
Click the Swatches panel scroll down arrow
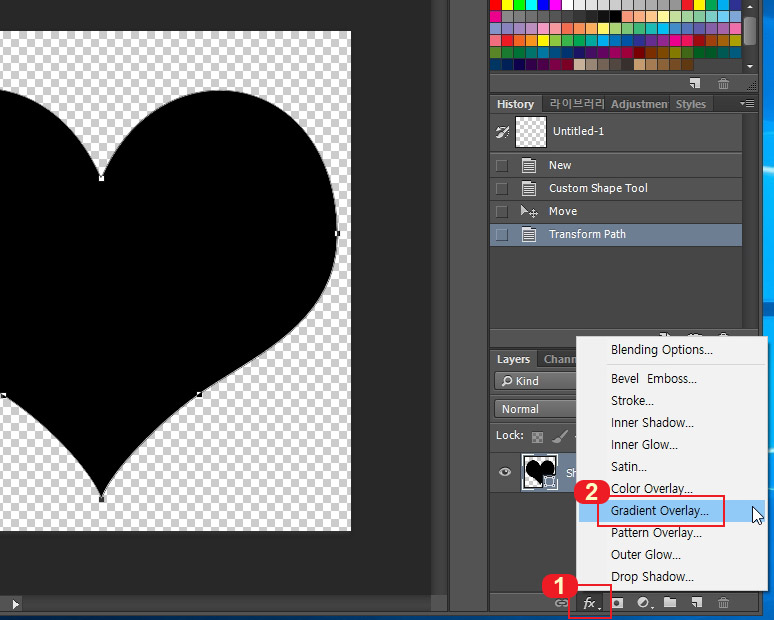[750, 66]
